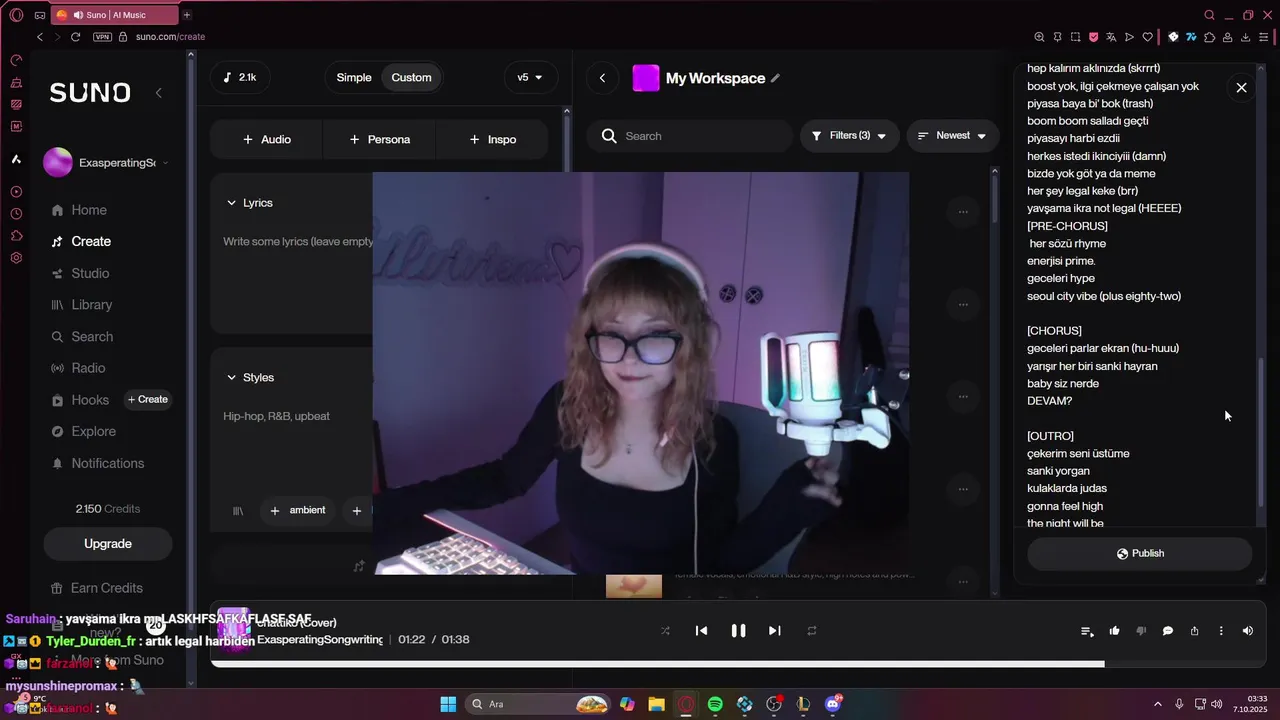
Task: Close the lyrics side panel
Action: tap(1241, 88)
